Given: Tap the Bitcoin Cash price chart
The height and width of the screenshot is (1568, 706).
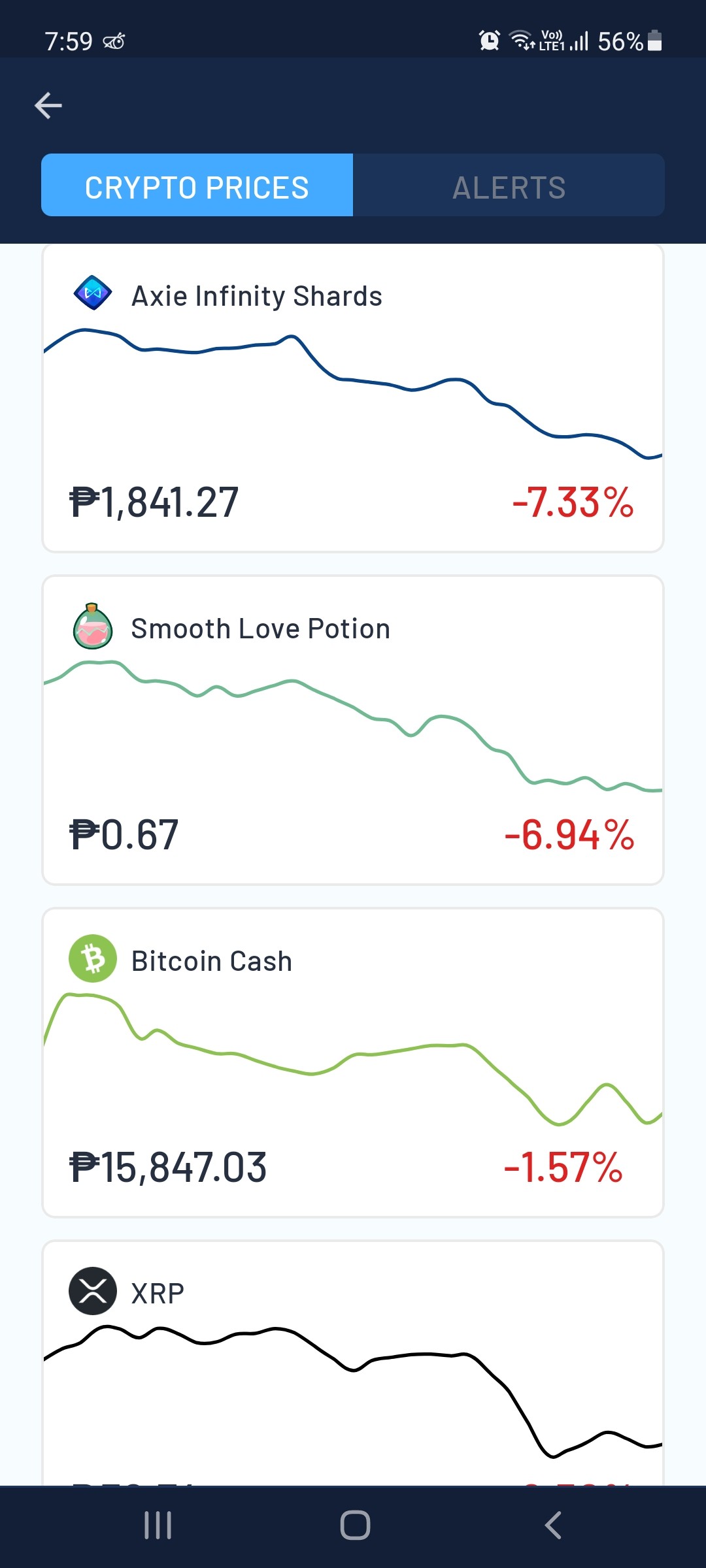Looking at the screenshot, I should (353, 1059).
